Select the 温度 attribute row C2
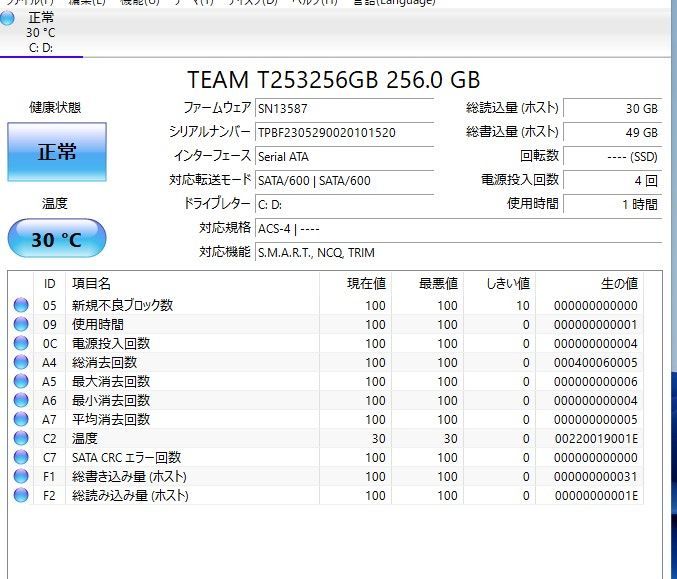The height and width of the screenshot is (579, 677). click(x=326, y=438)
